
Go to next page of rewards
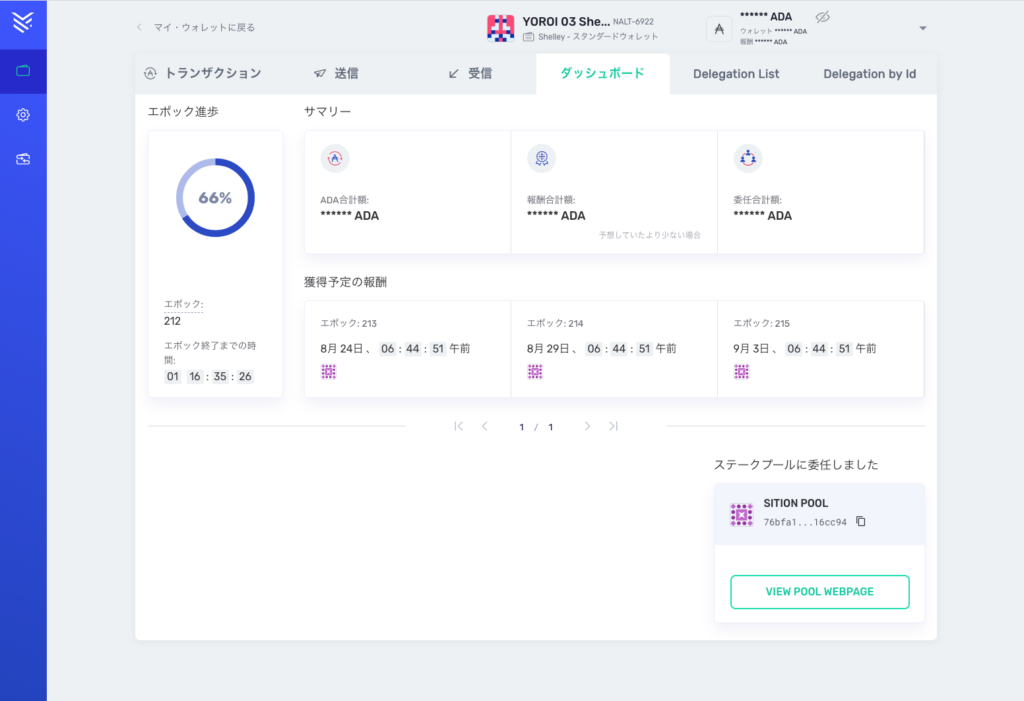(x=587, y=426)
